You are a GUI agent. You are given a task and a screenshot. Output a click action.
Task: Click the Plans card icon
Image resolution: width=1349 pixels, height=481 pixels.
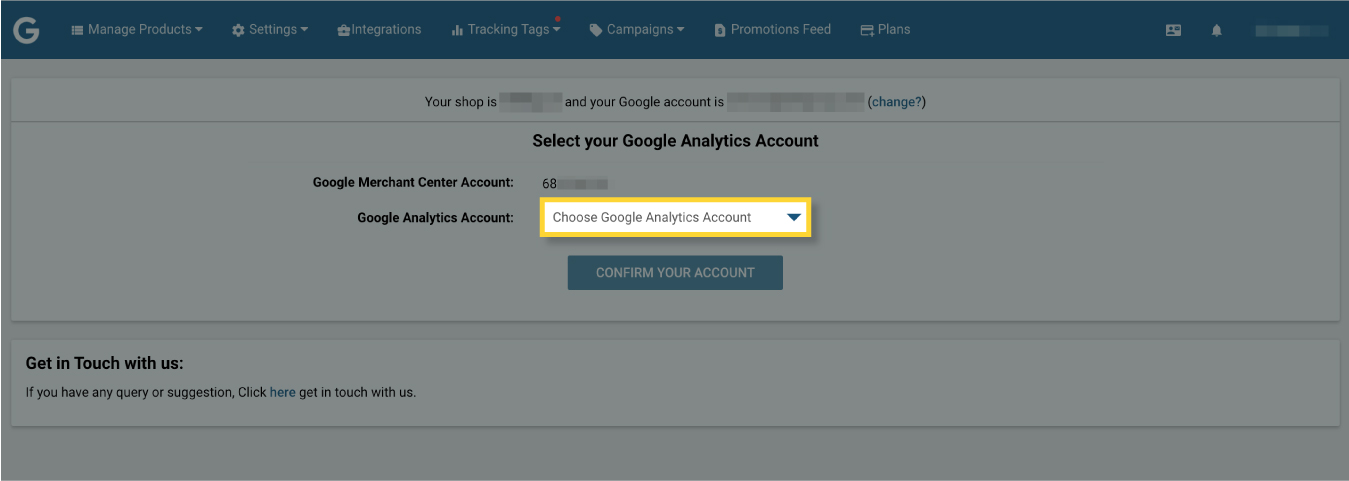click(x=867, y=30)
